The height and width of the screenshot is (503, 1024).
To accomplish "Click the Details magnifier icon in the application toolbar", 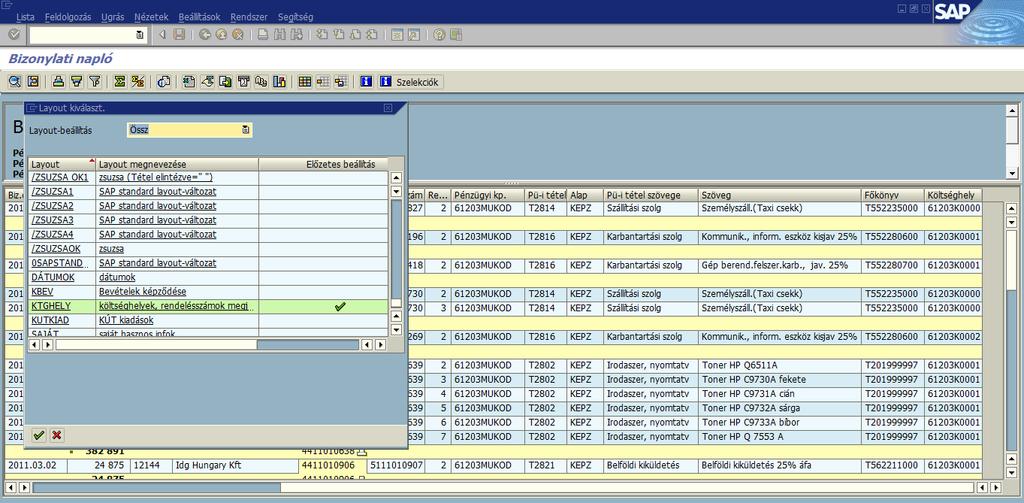I will 14,82.
